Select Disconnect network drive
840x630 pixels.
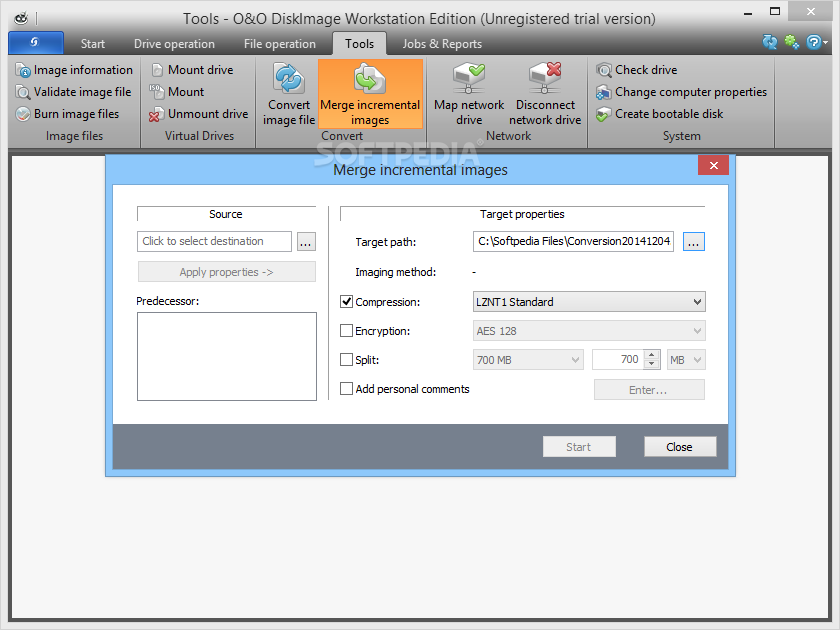545,94
